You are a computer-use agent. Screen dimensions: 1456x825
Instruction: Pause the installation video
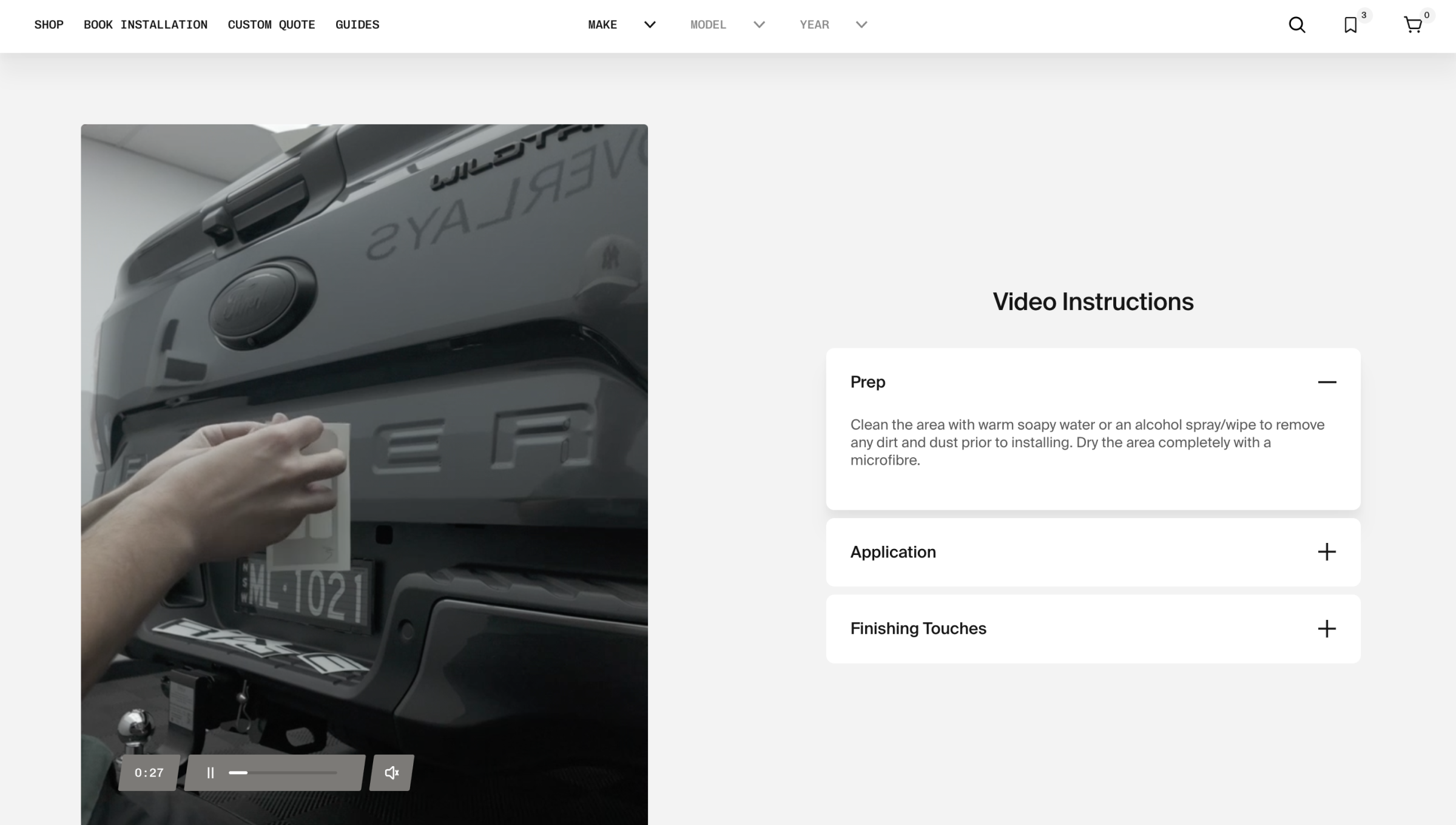pos(211,773)
